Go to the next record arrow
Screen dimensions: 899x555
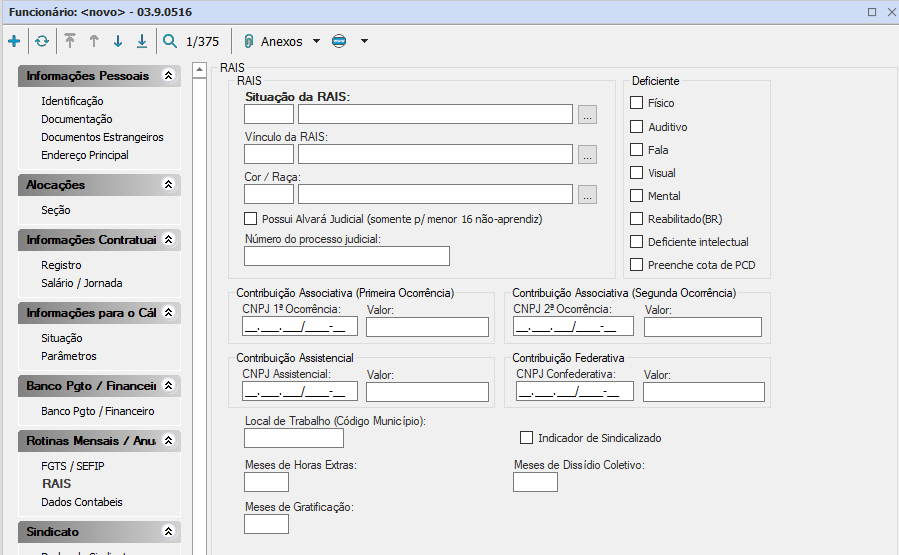tap(118, 42)
